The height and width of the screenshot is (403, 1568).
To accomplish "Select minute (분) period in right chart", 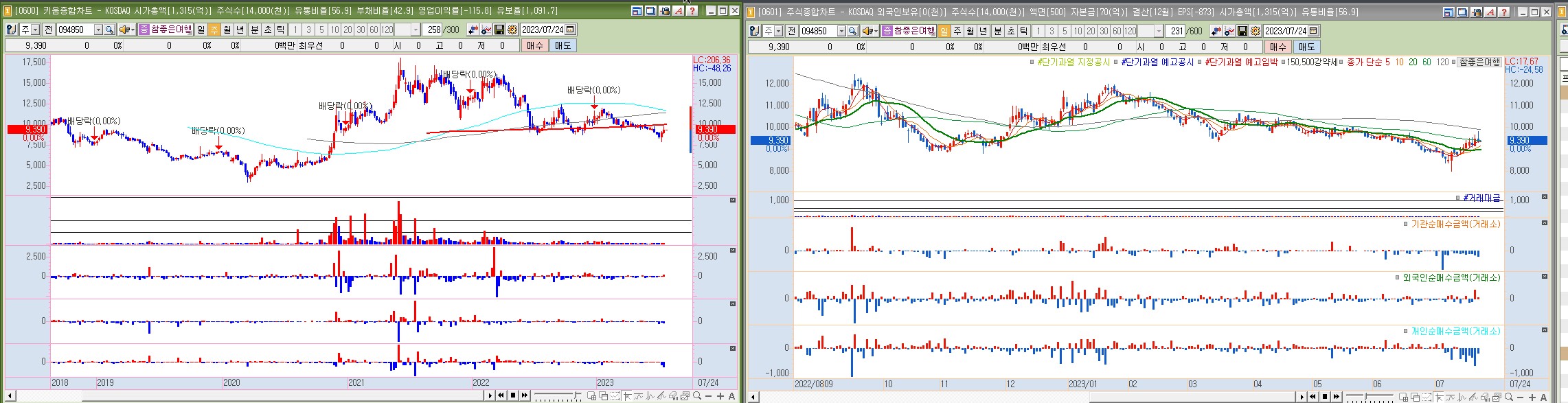I will [998, 31].
